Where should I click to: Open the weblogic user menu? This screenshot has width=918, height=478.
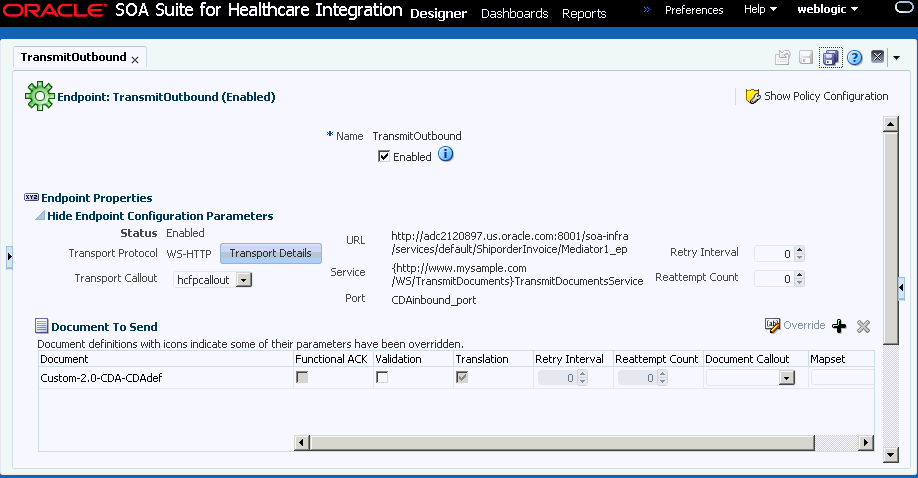tap(827, 9)
